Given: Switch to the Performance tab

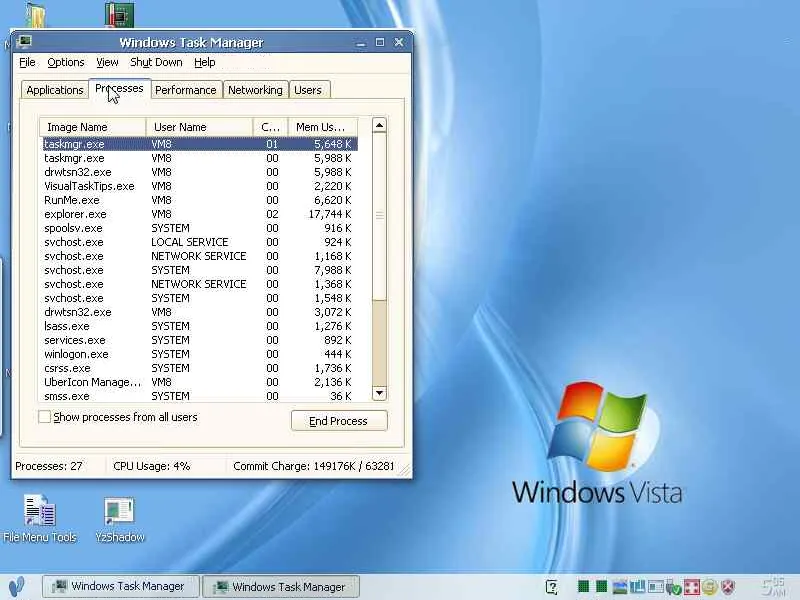Looking at the screenshot, I should tap(186, 90).
